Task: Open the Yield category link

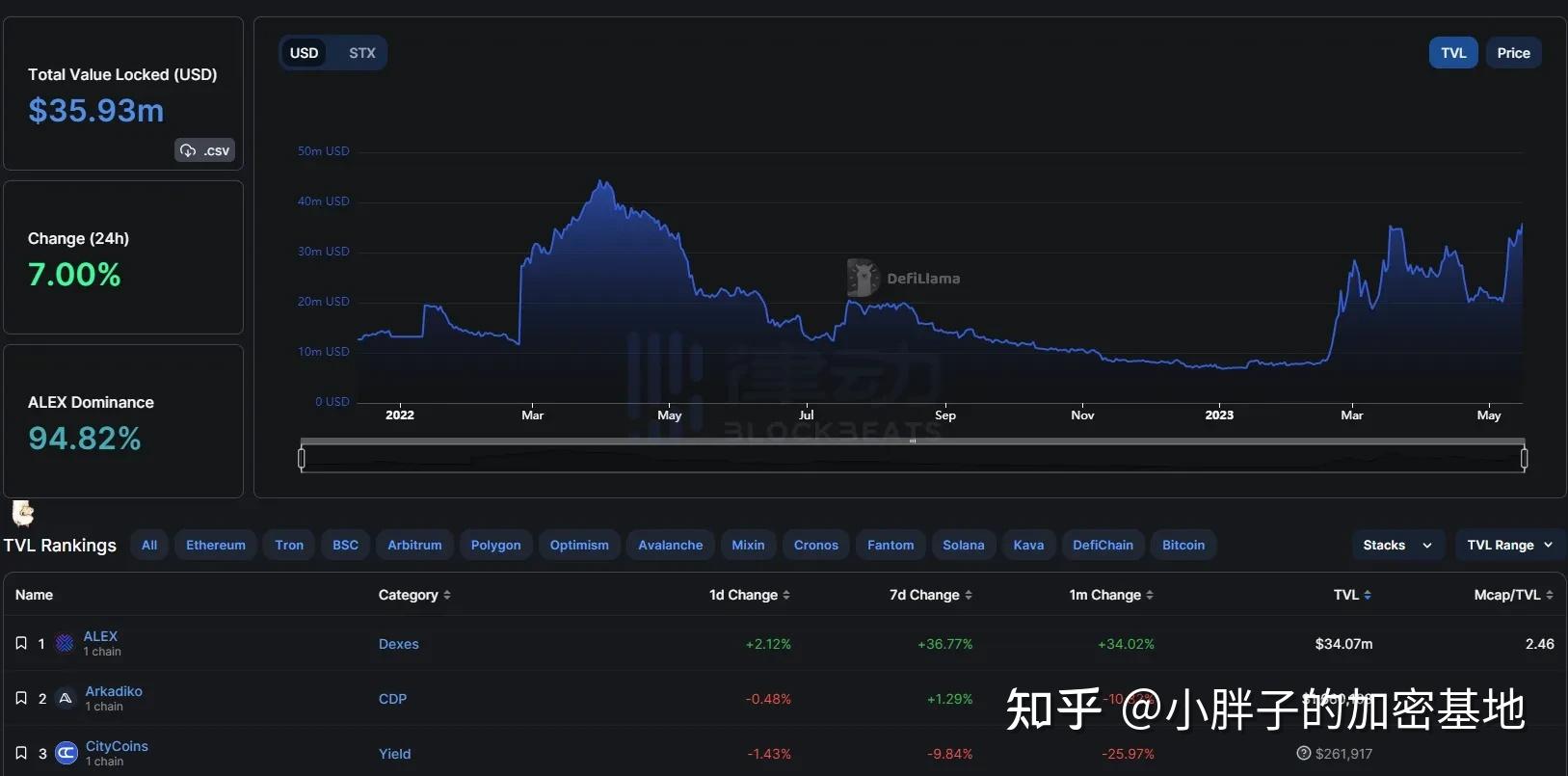Action: (395, 754)
